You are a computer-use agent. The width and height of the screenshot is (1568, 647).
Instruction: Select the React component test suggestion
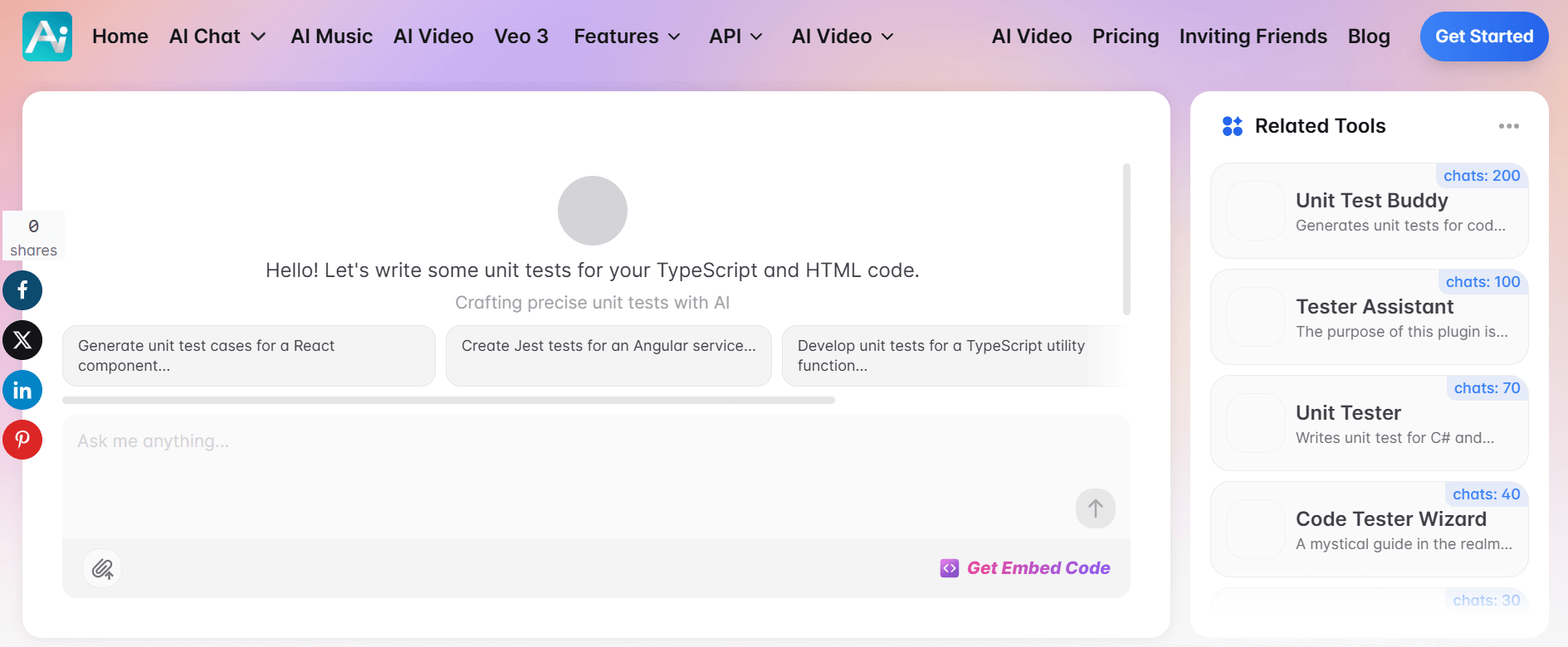click(x=248, y=356)
